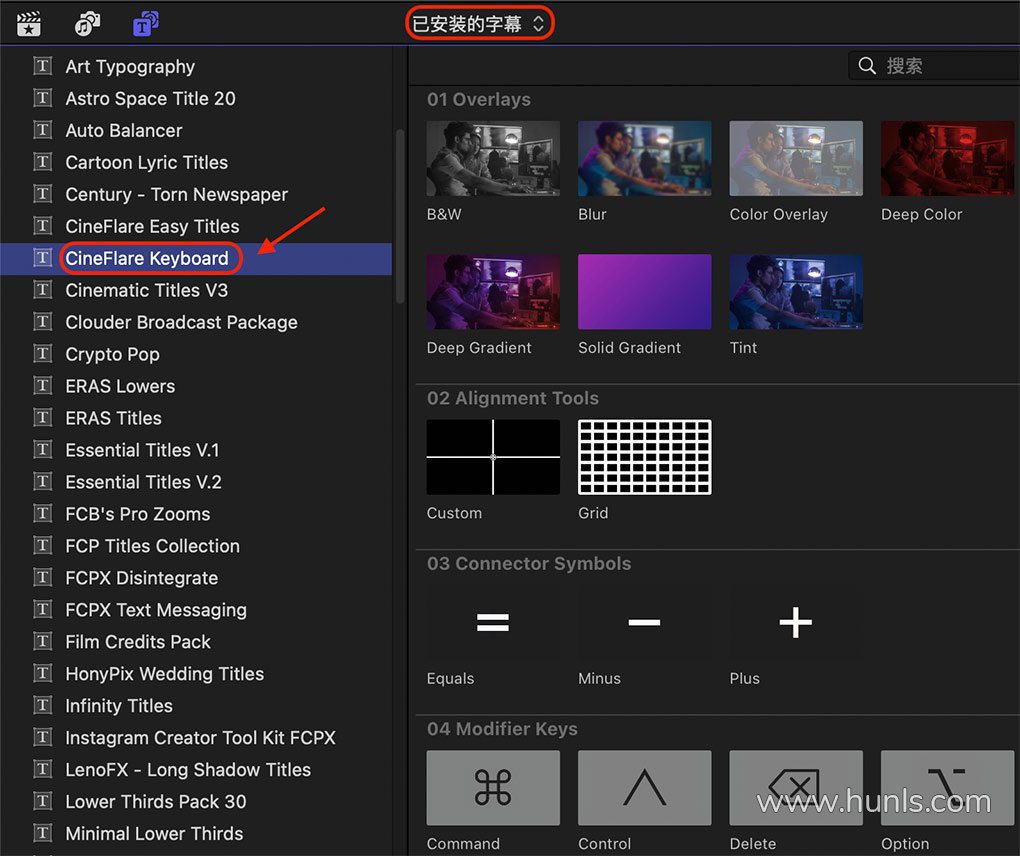1020x856 pixels.
Task: Open the Photos and Audio sidebar
Action: point(88,23)
